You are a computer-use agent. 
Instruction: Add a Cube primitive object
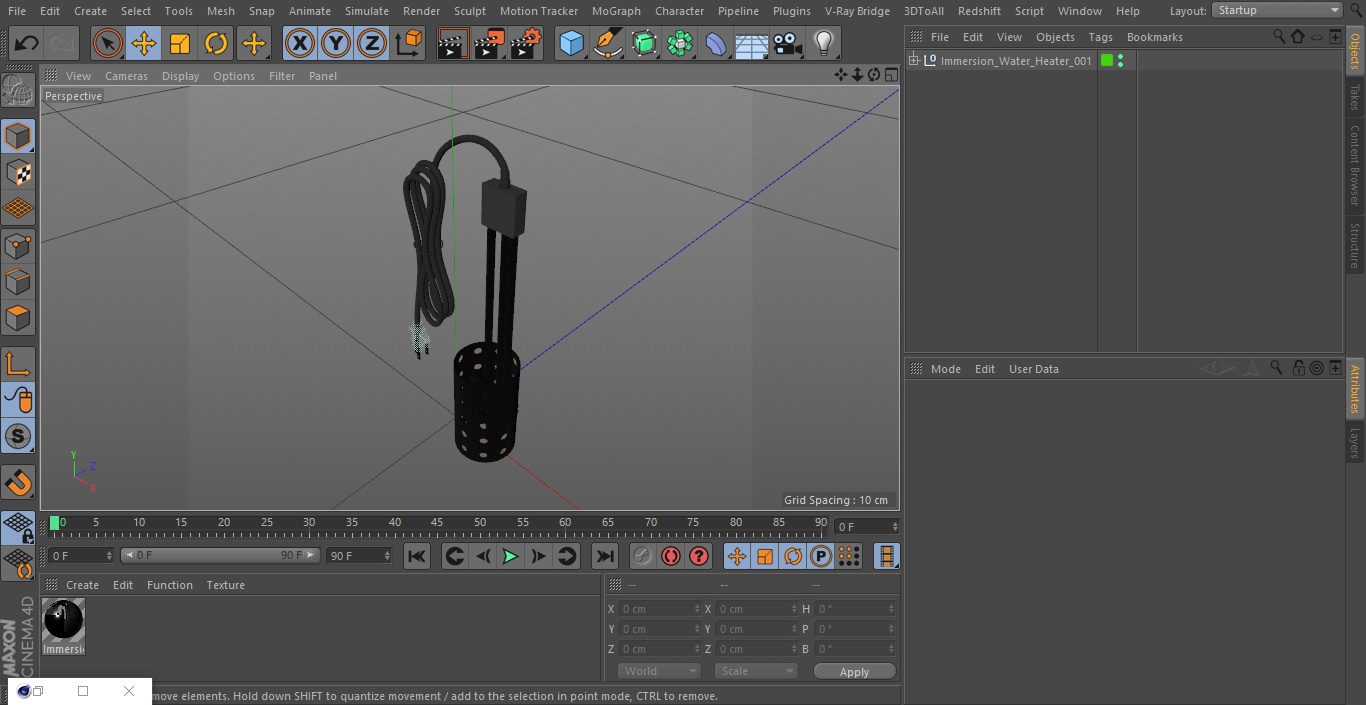coord(571,43)
